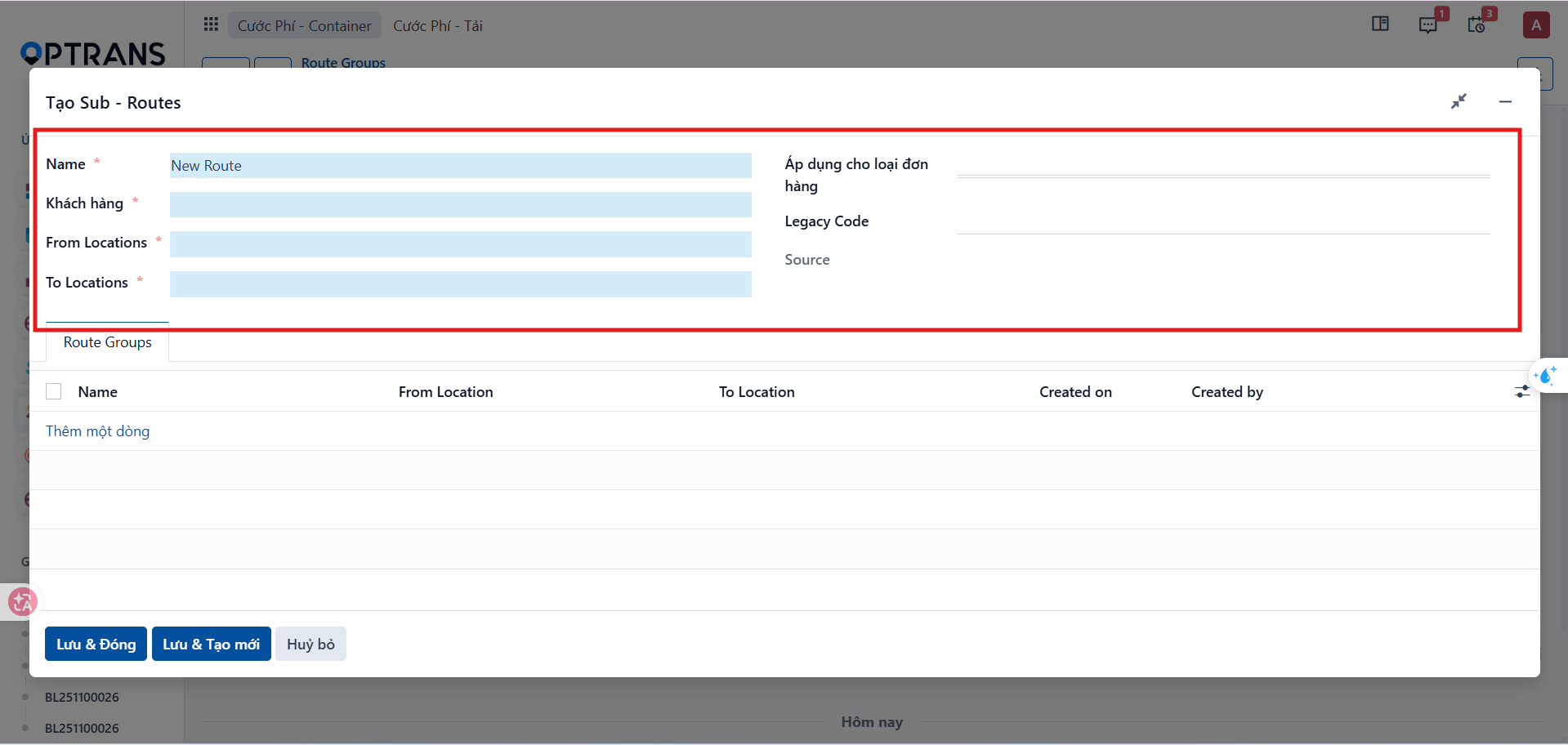Sort by To Location column header
This screenshot has width=1568, height=745.
(x=756, y=391)
